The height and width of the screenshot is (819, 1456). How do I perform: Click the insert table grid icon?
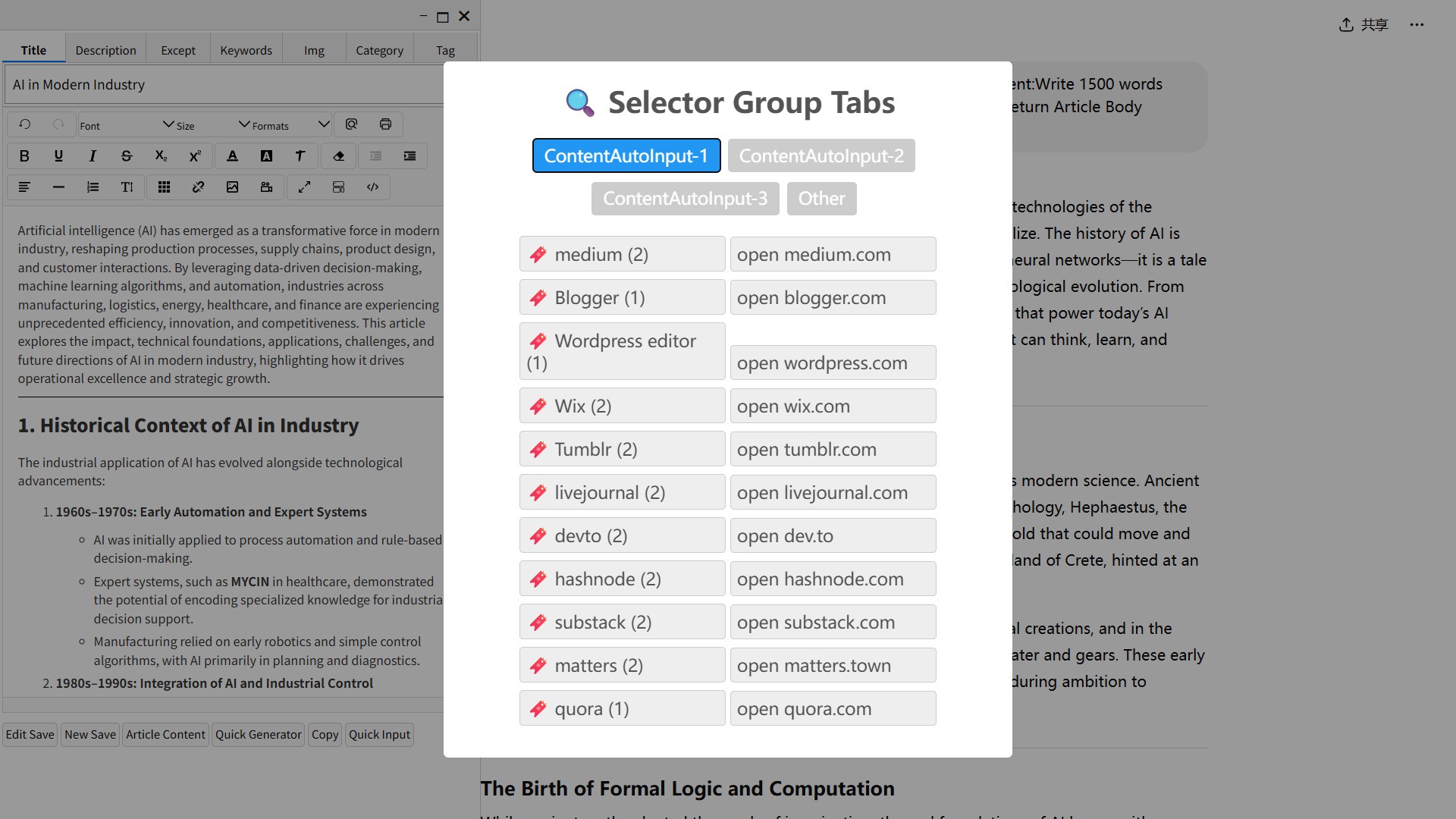click(x=164, y=187)
